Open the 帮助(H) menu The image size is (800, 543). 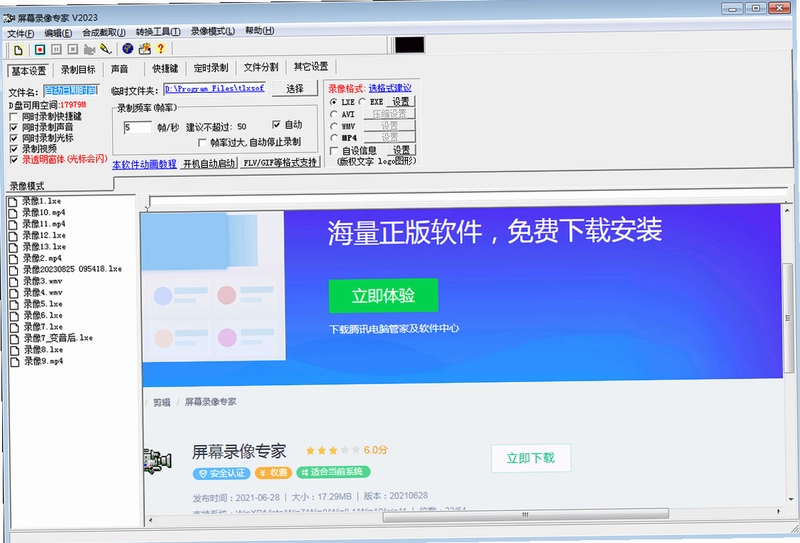(259, 31)
